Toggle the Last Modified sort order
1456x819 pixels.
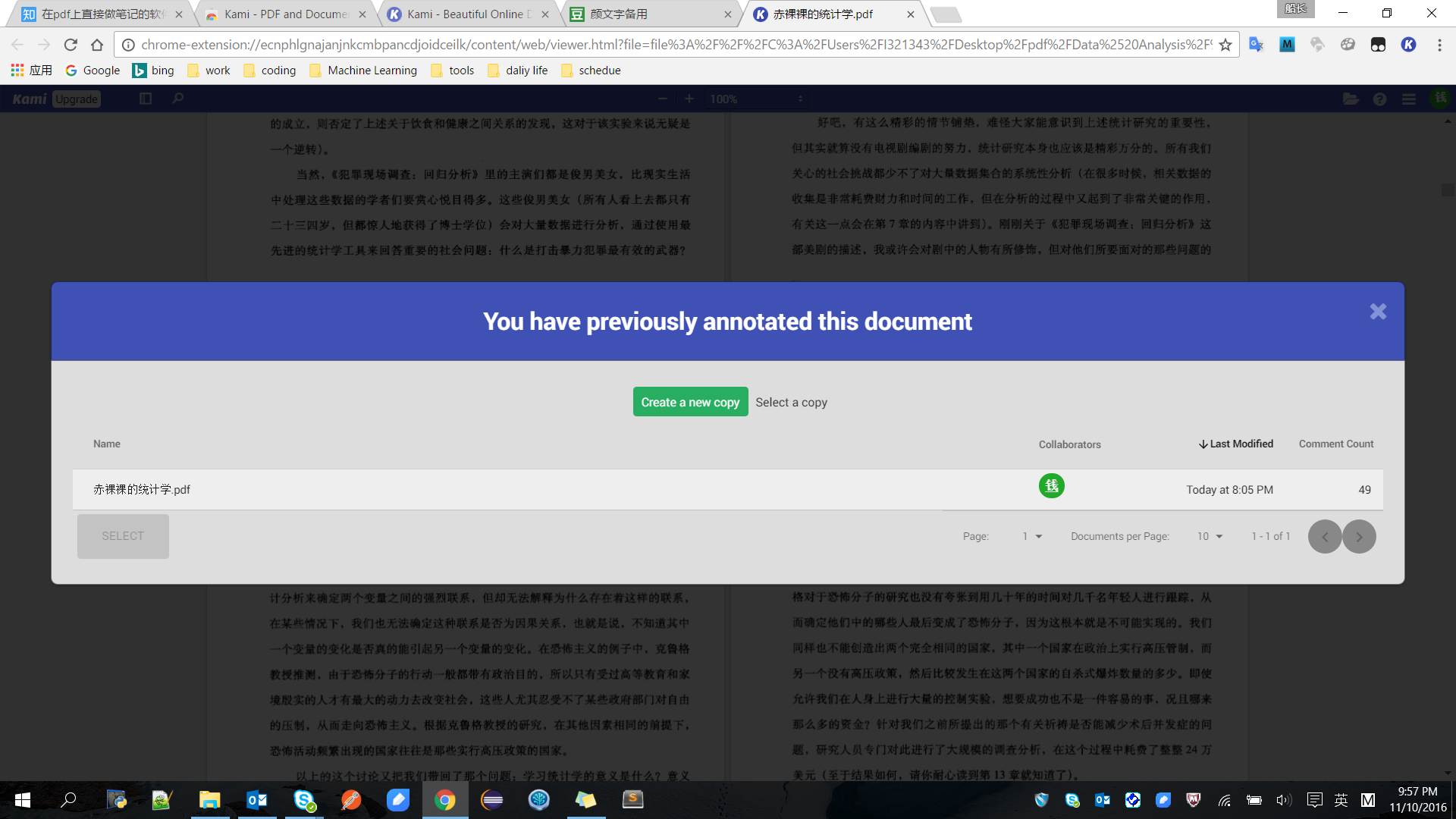pos(1235,444)
